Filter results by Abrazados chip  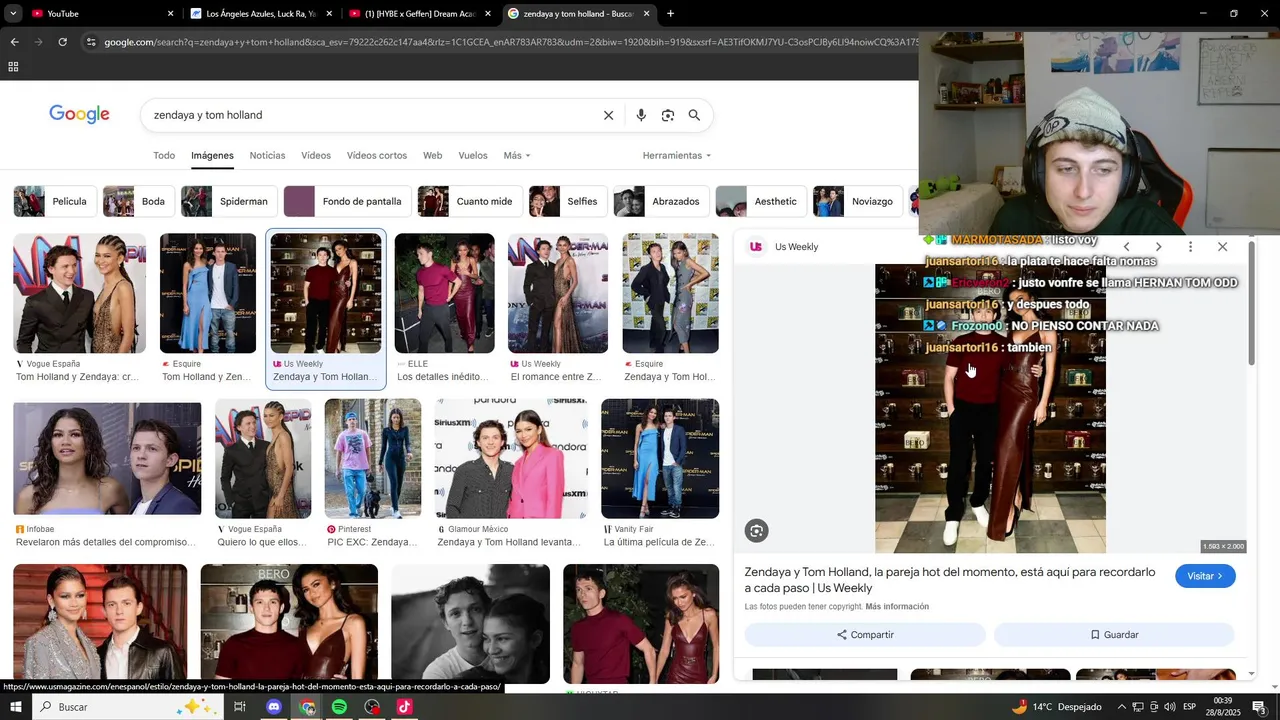(662, 201)
